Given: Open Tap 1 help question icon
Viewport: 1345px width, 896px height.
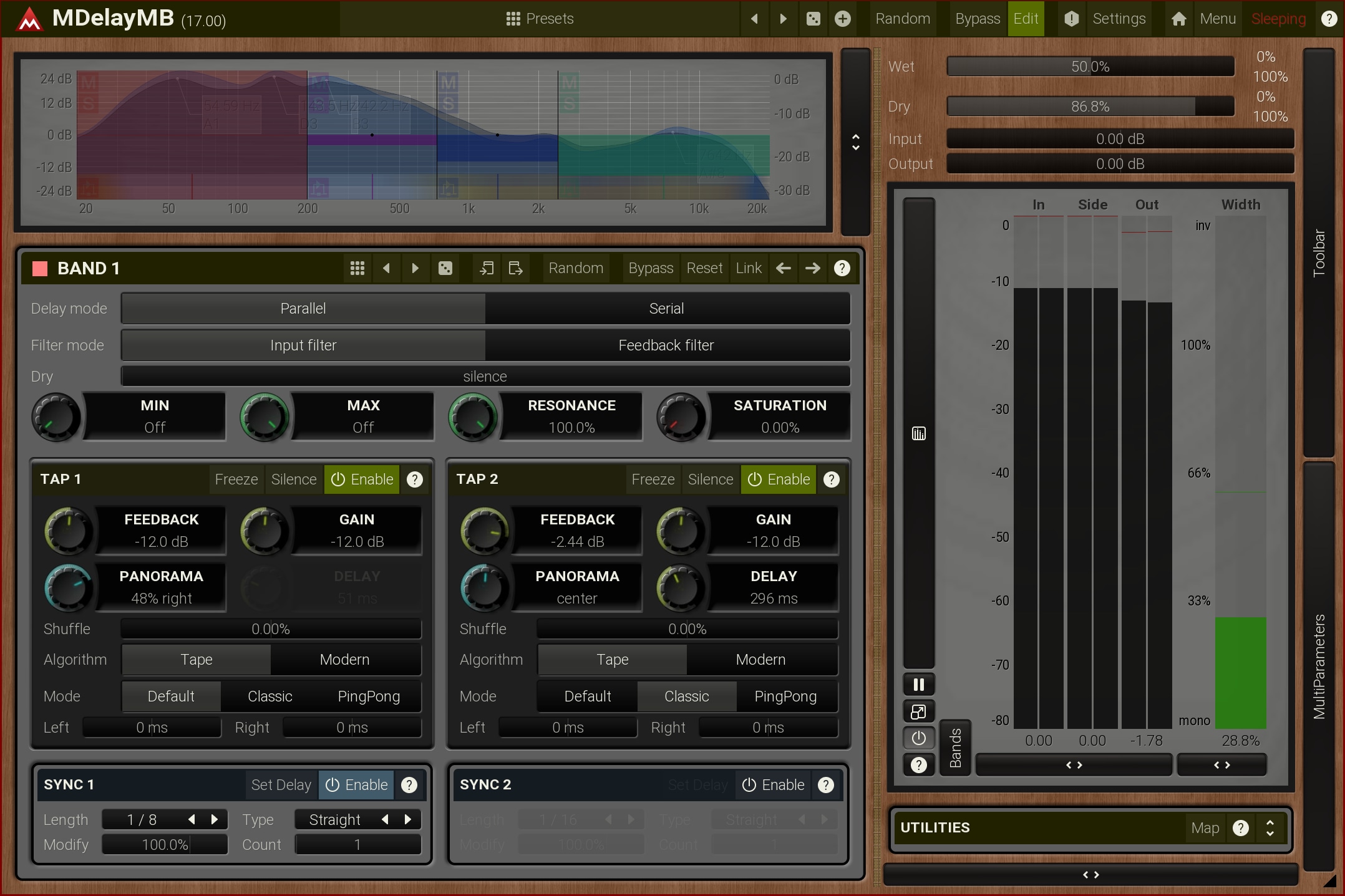Looking at the screenshot, I should point(415,479).
